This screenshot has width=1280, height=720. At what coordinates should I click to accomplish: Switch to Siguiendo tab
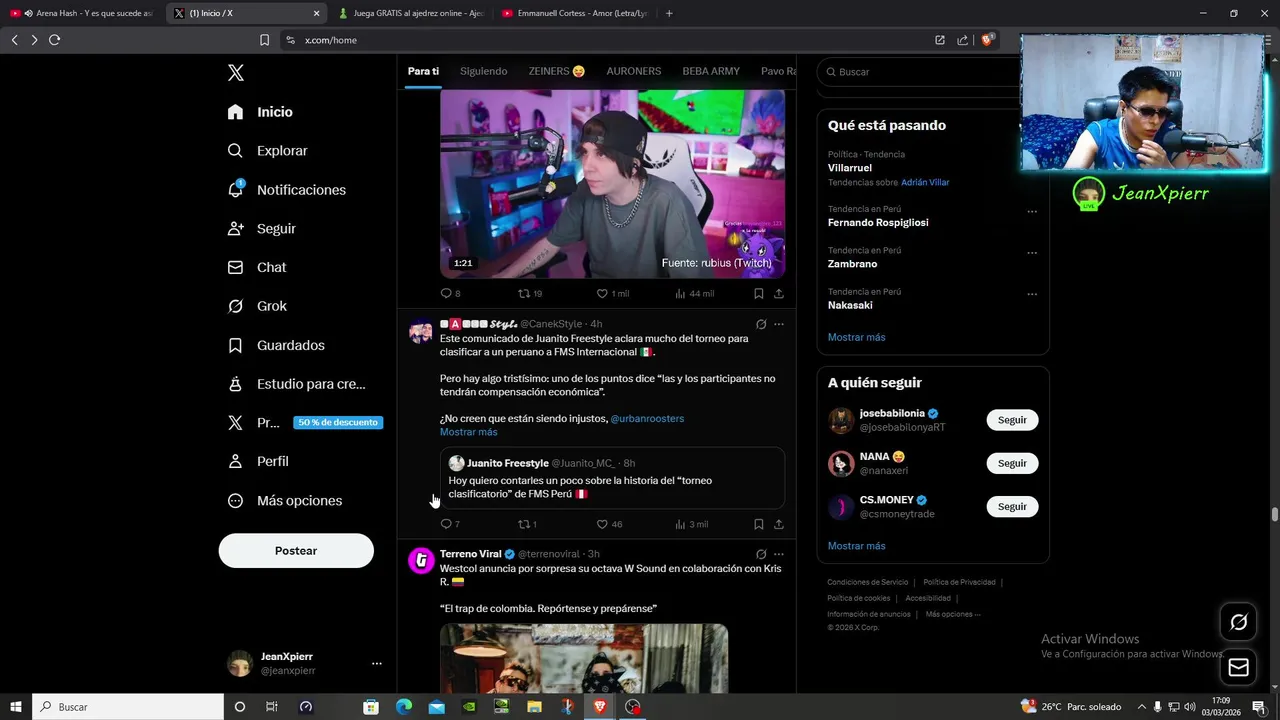(484, 71)
